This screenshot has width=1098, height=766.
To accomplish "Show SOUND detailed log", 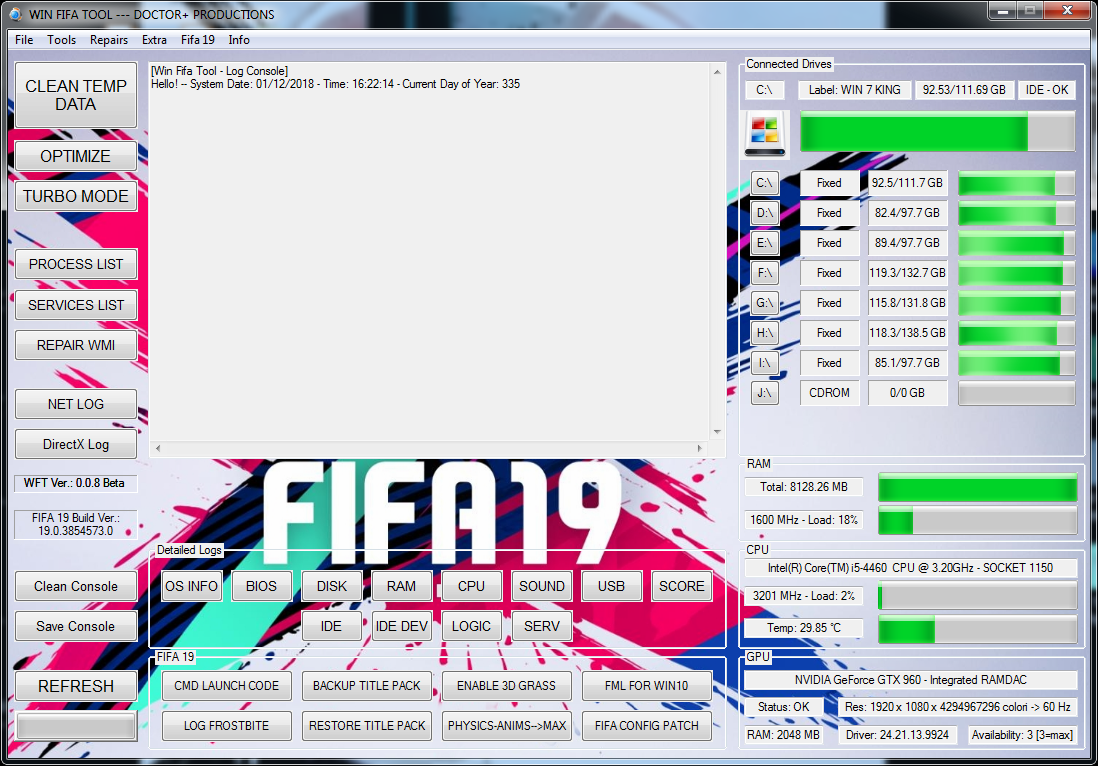I will (541, 586).
